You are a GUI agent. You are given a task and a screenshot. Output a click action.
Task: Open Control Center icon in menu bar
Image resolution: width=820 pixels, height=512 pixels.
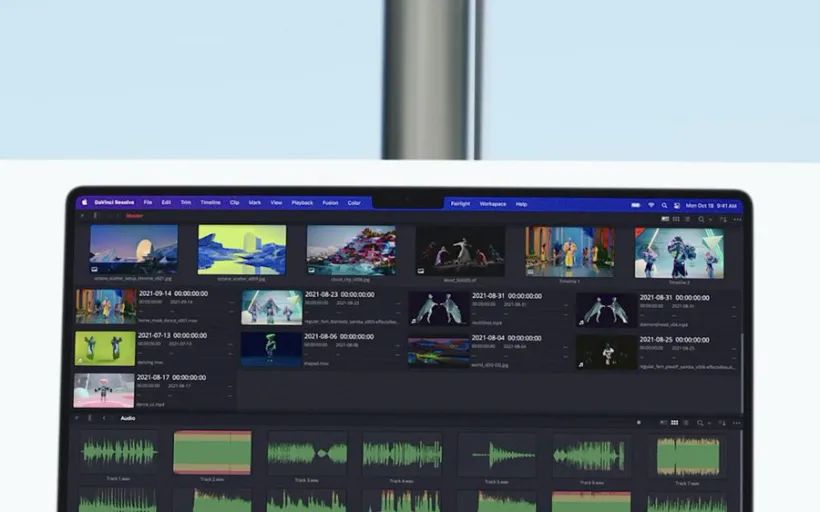(676, 204)
